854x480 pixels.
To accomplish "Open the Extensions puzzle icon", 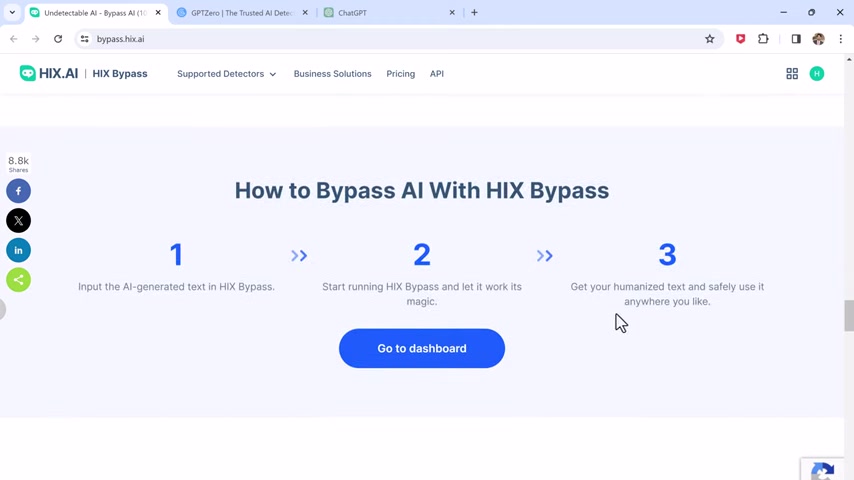I will (x=763, y=39).
